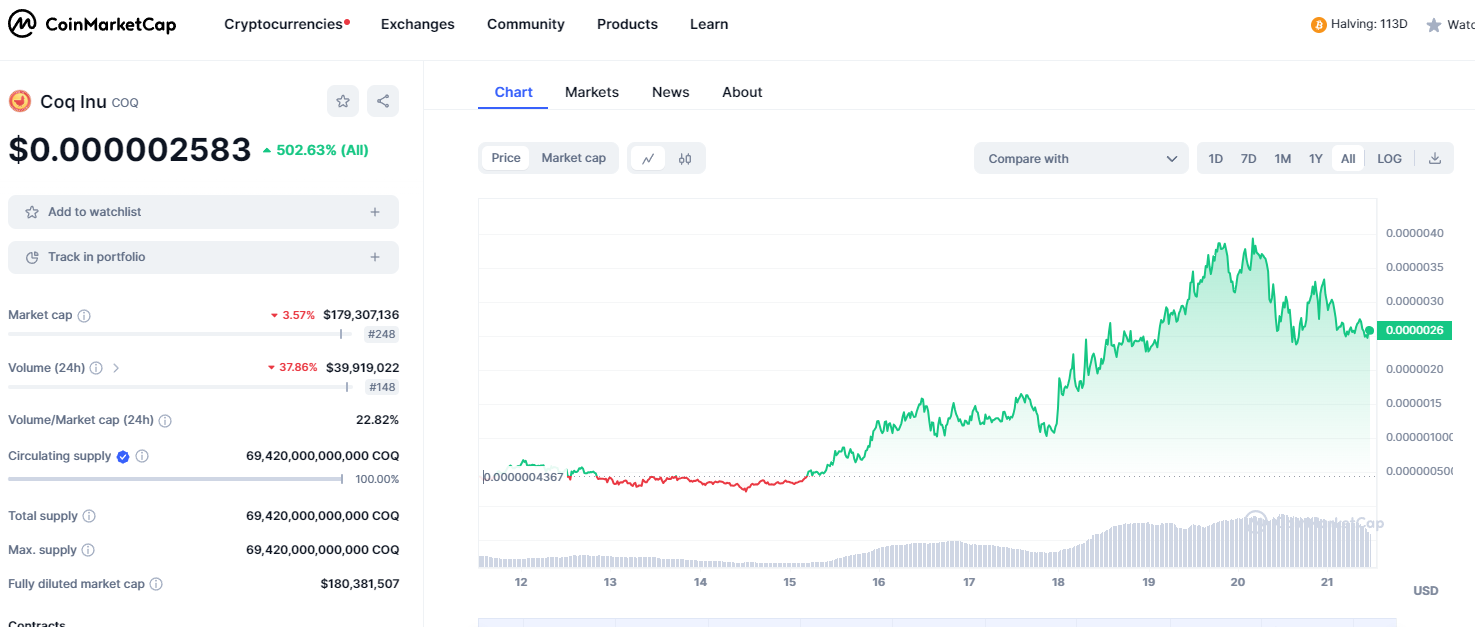
Task: Set chart range to 1M
Action: (x=1282, y=158)
